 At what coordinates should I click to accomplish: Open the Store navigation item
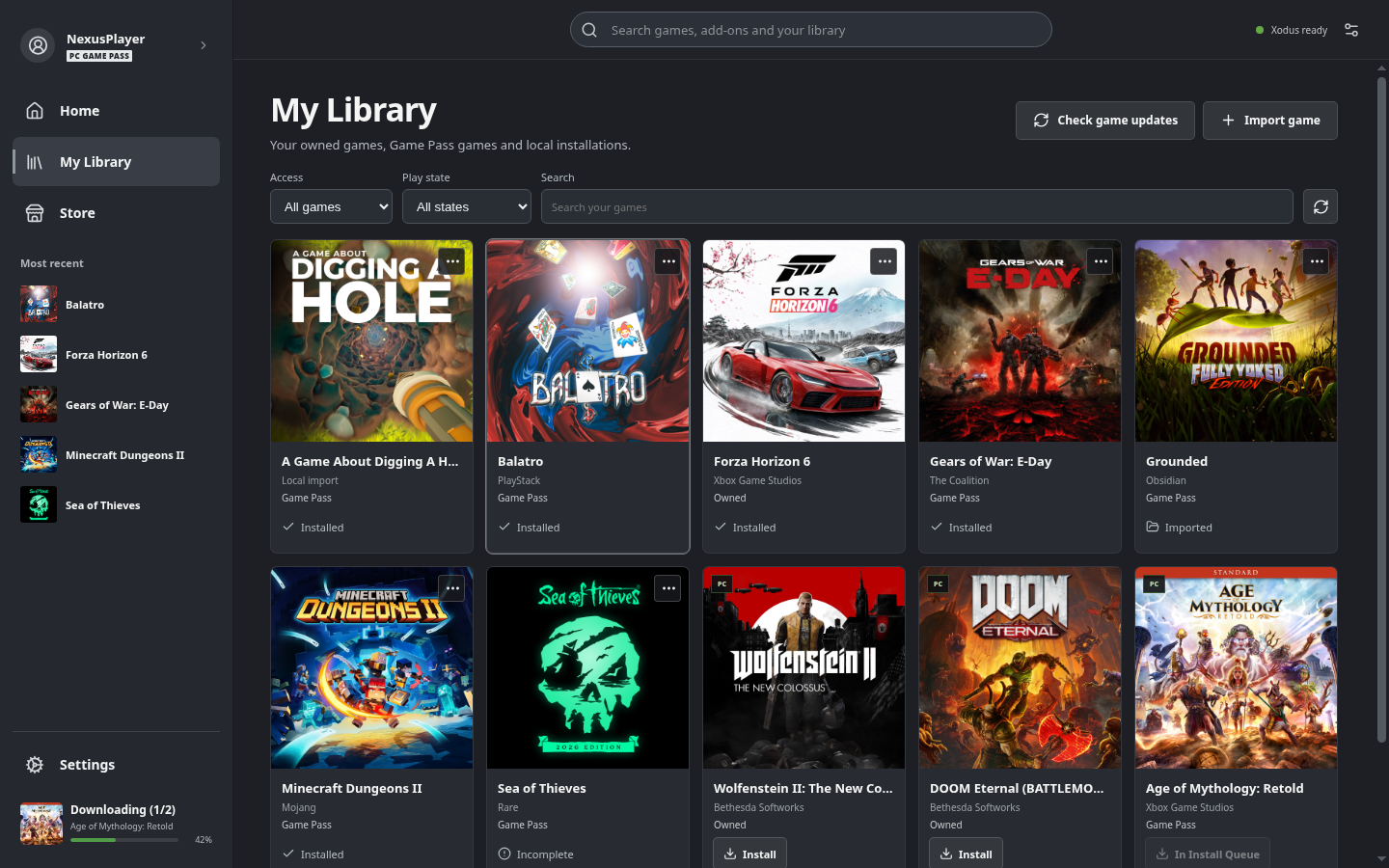(x=116, y=213)
